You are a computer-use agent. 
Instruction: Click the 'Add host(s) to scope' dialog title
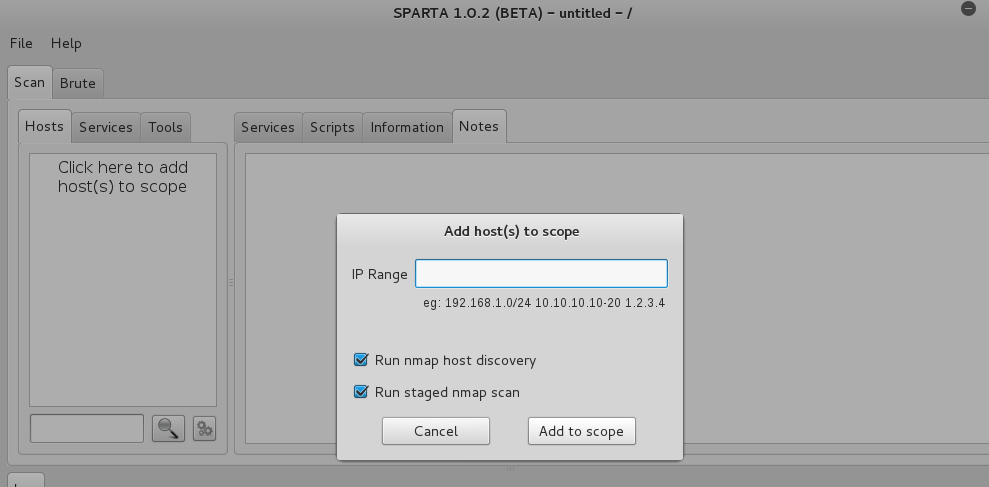[512, 232]
